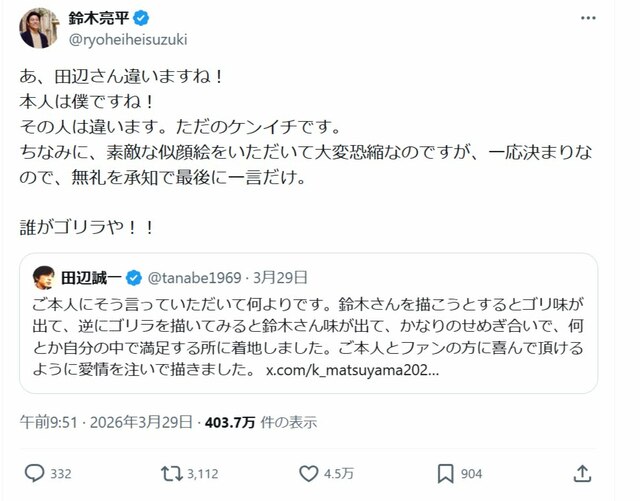Open the 田辺誠一 name in quoted tweet
Viewport: 640px width, 501px height.
click(92, 276)
